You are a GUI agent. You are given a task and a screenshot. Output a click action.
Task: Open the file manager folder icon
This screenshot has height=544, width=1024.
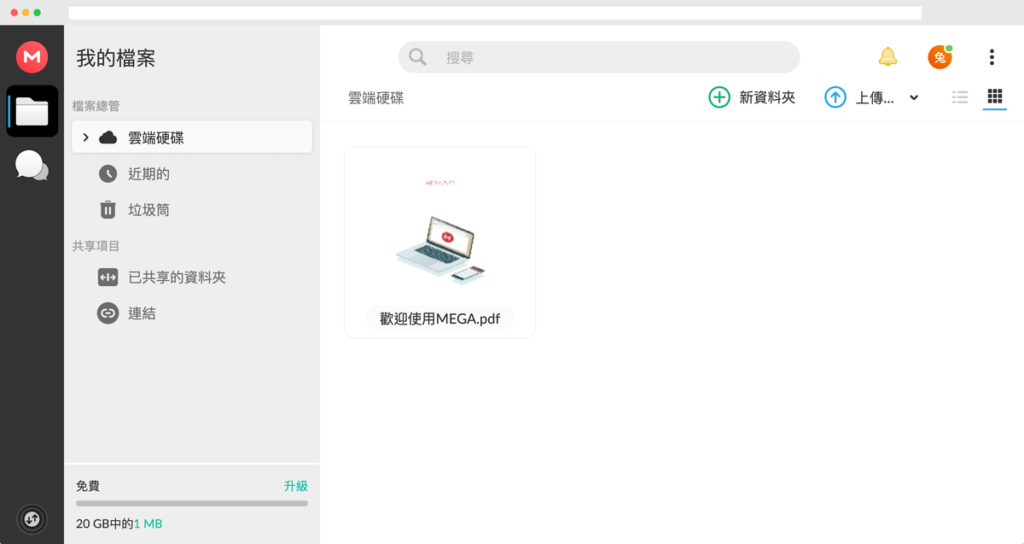tap(32, 111)
